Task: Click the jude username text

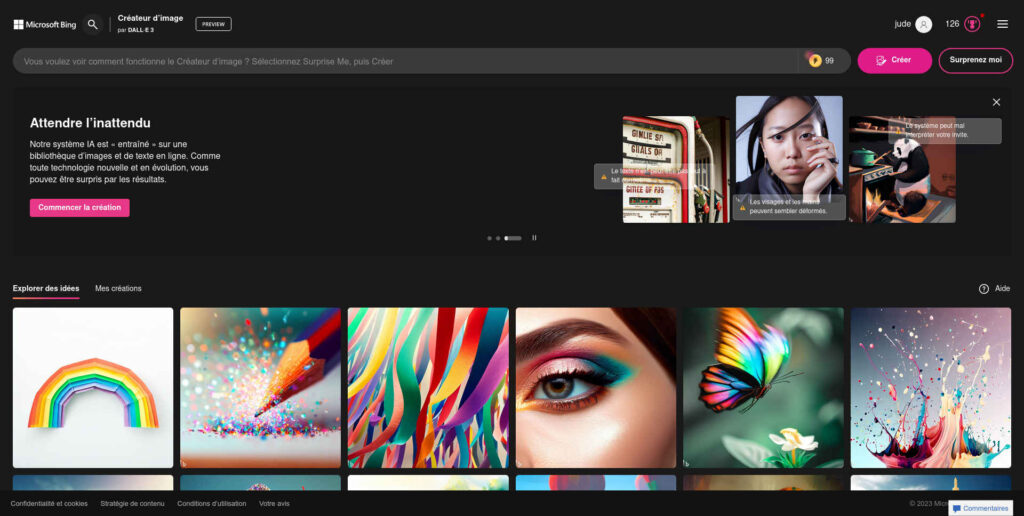Action: tap(903, 24)
